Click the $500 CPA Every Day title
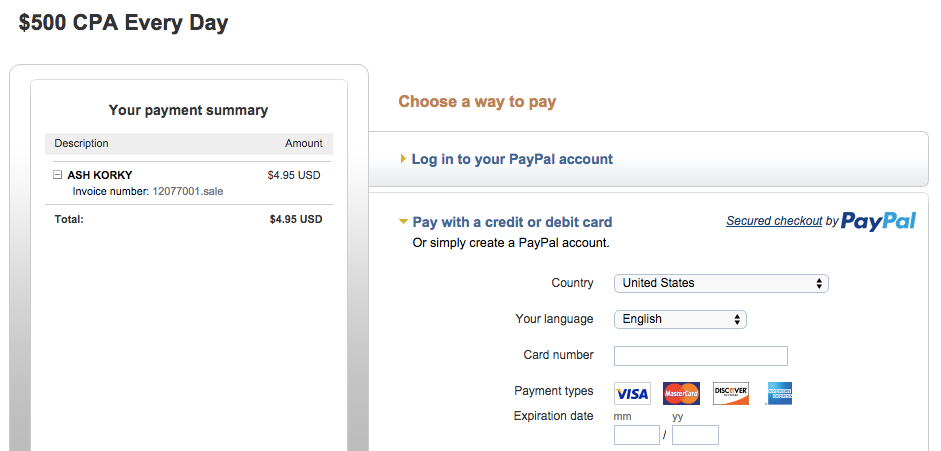Screen dimensions: 941x451 [123, 23]
